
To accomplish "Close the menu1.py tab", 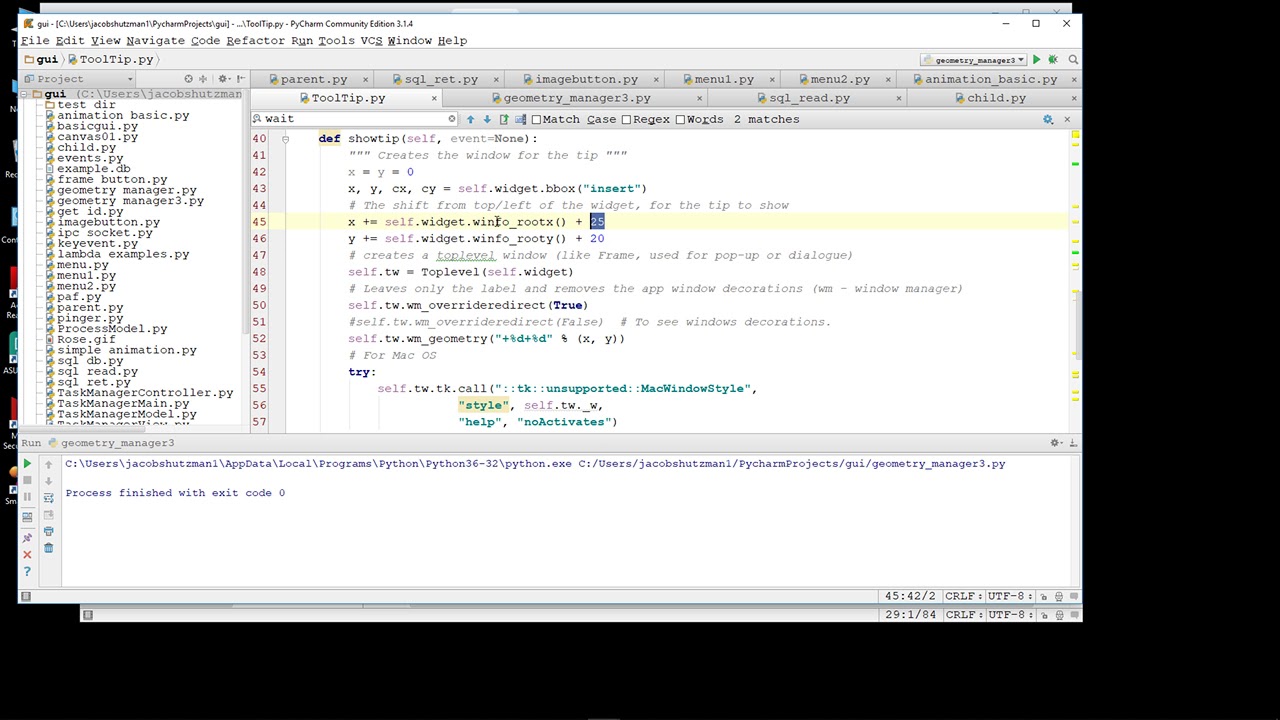I will click(773, 79).
